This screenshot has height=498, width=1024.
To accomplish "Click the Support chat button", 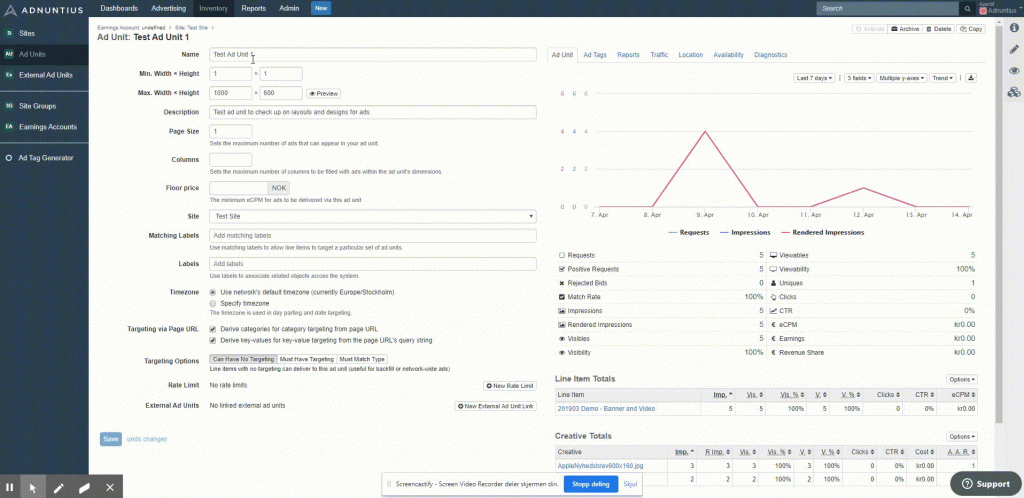I will [985, 484].
